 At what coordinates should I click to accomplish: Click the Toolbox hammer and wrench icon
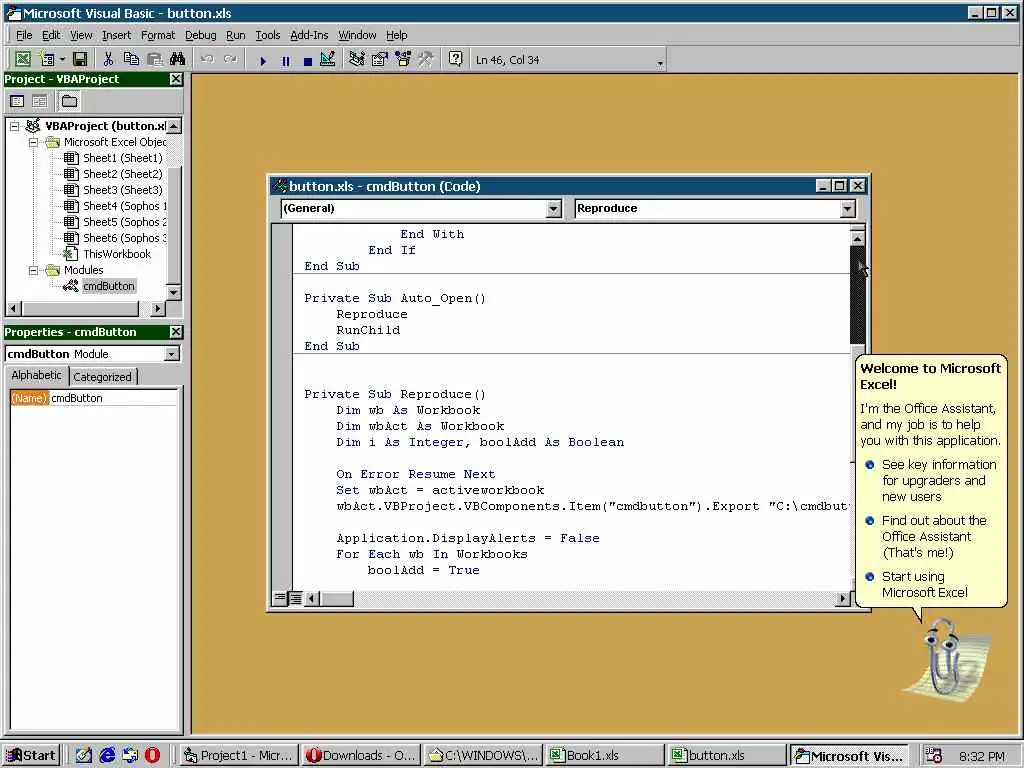(x=426, y=59)
